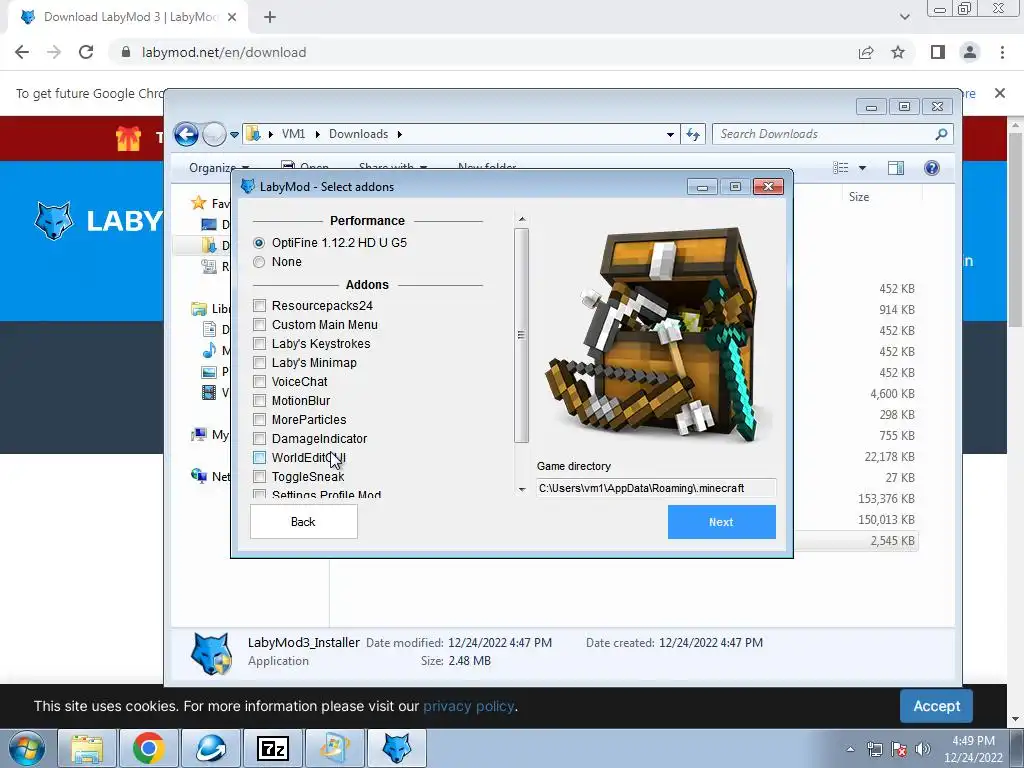This screenshot has height=768, width=1024.
Task: Open the privacy policy link
Action: click(468, 706)
